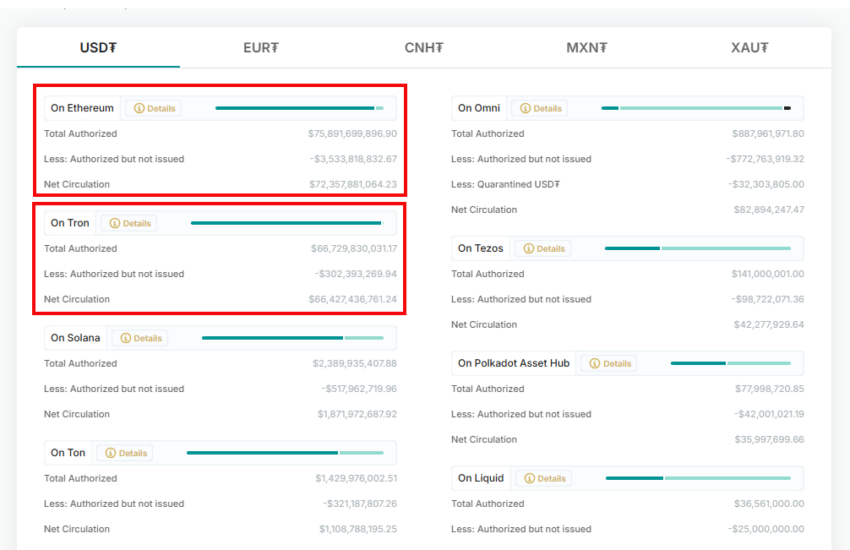This screenshot has width=850, height=550.
Task: View Details for On Ton
Action: 125,453
